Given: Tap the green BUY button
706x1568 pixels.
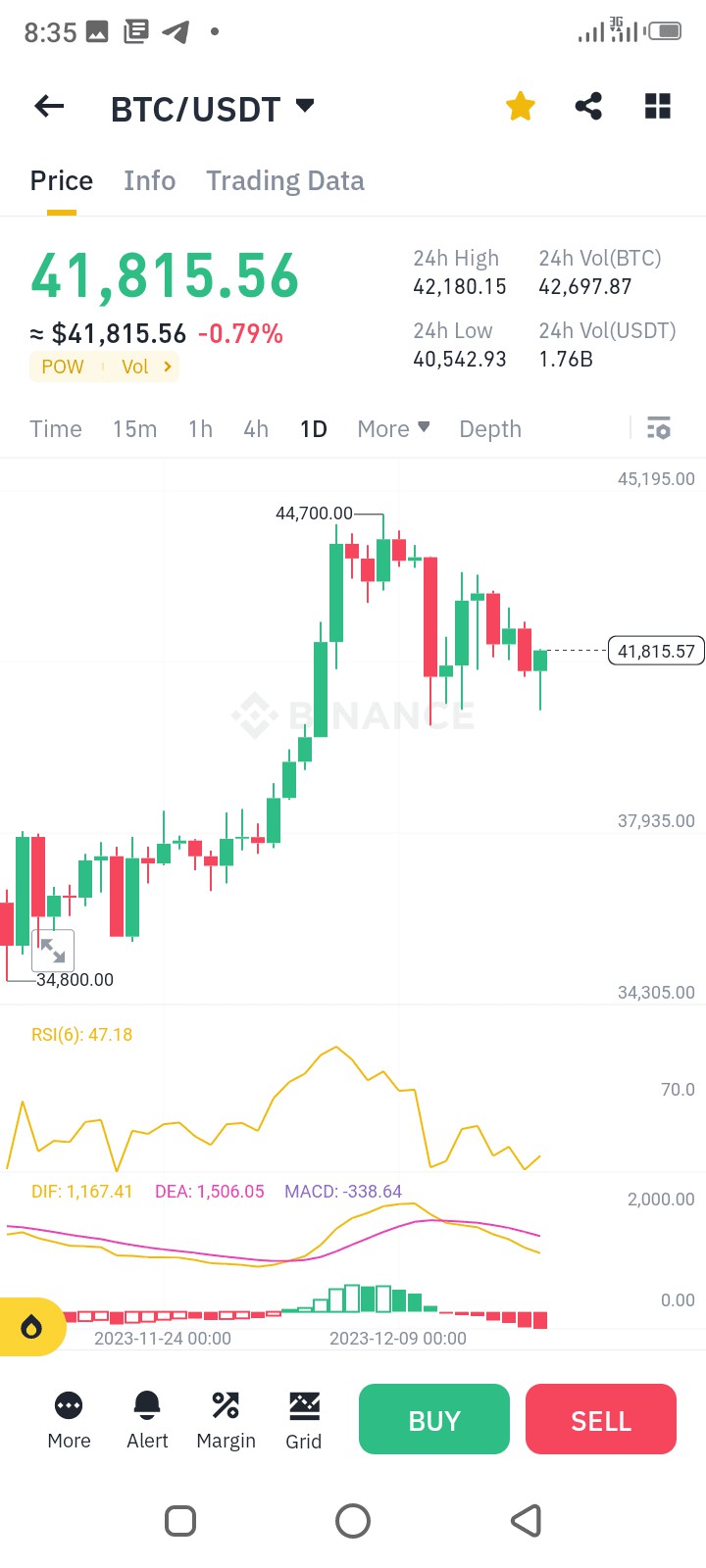Looking at the screenshot, I should [x=434, y=1419].
